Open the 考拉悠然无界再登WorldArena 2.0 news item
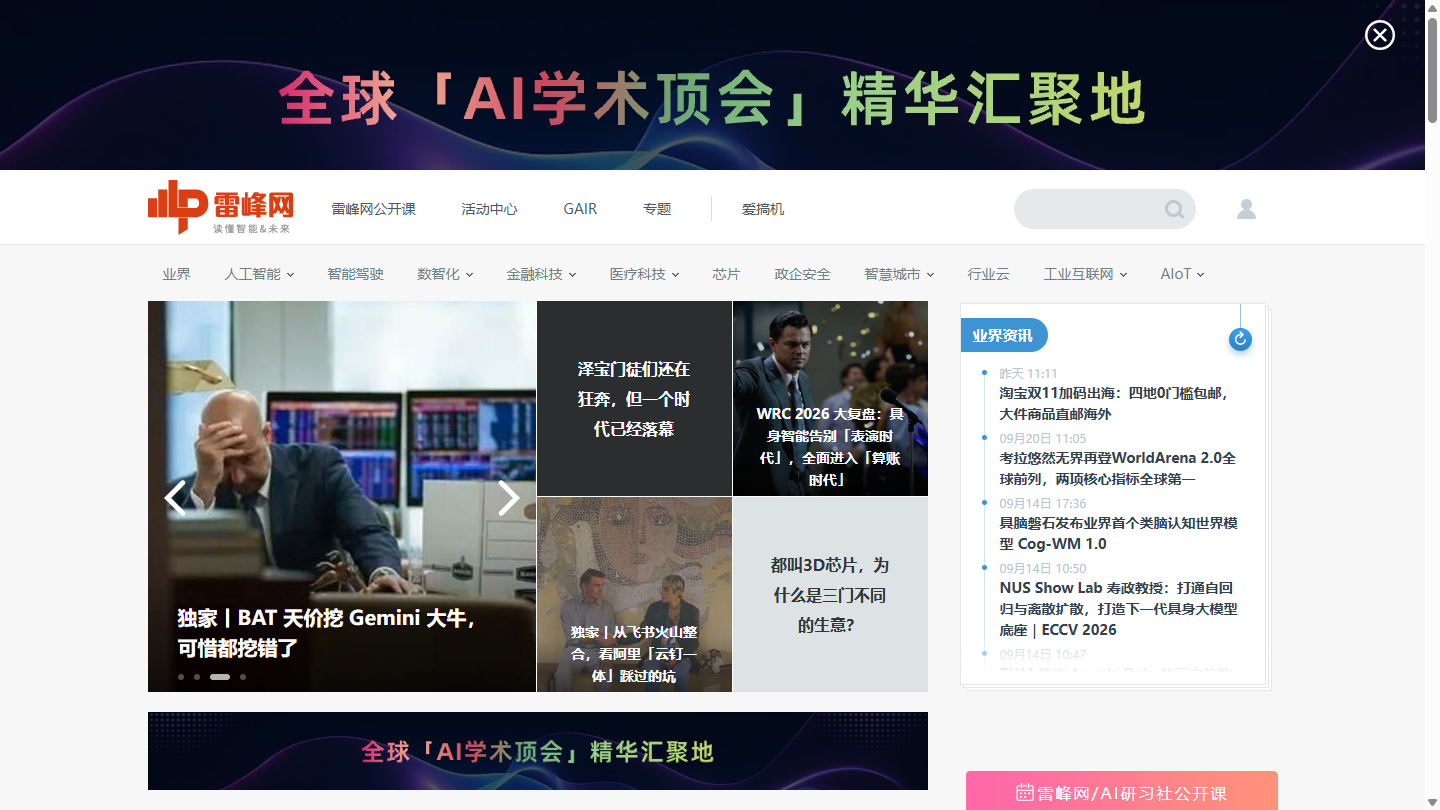The width and height of the screenshot is (1440, 810). click(x=1118, y=468)
